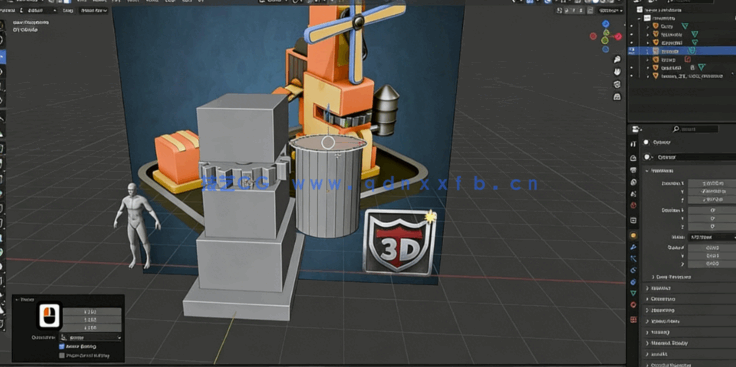Open the green triangle Object Data tab
Image resolution: width=736 pixels, height=367 pixels.
click(633, 293)
